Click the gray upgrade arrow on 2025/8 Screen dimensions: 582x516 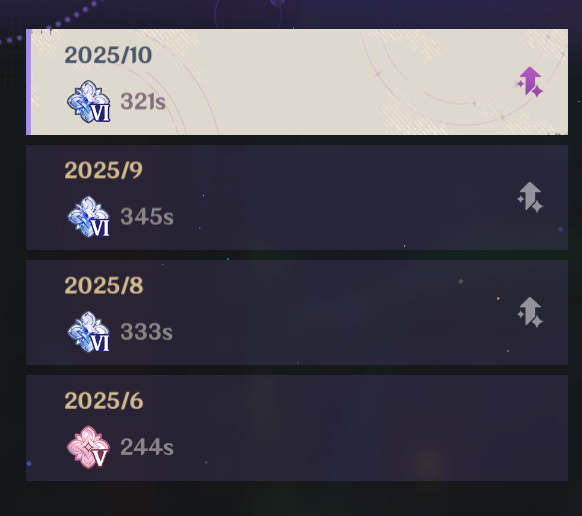530,312
